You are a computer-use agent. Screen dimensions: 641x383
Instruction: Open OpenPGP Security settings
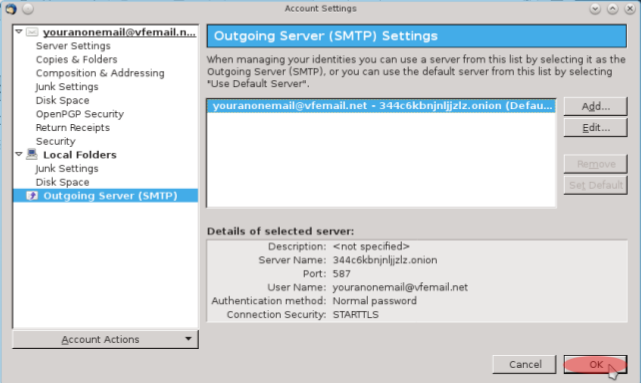80,114
